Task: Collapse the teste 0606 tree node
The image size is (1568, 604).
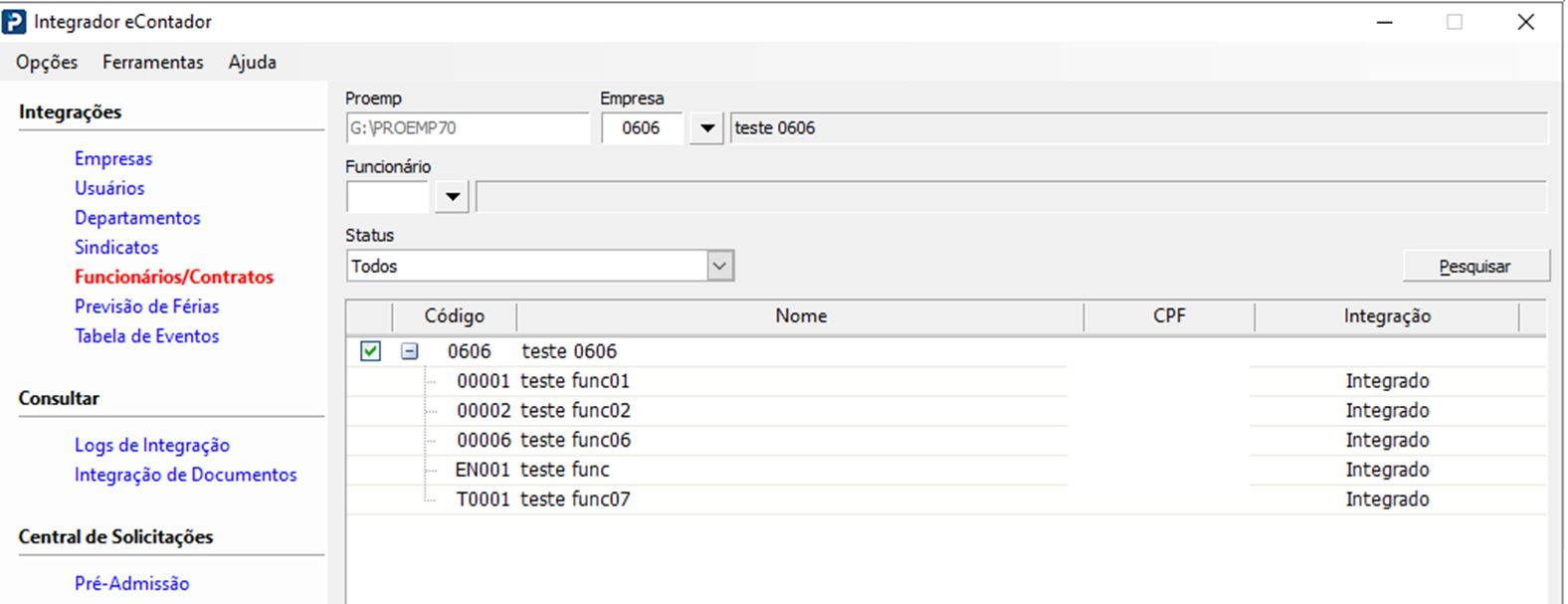Action: pos(409,351)
